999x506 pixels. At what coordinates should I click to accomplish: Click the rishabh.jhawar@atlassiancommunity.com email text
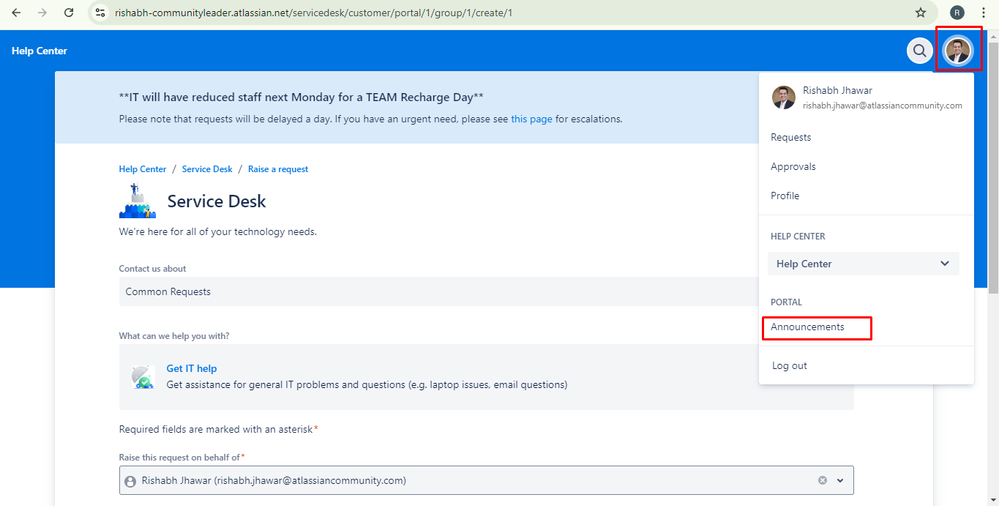tap(882, 106)
